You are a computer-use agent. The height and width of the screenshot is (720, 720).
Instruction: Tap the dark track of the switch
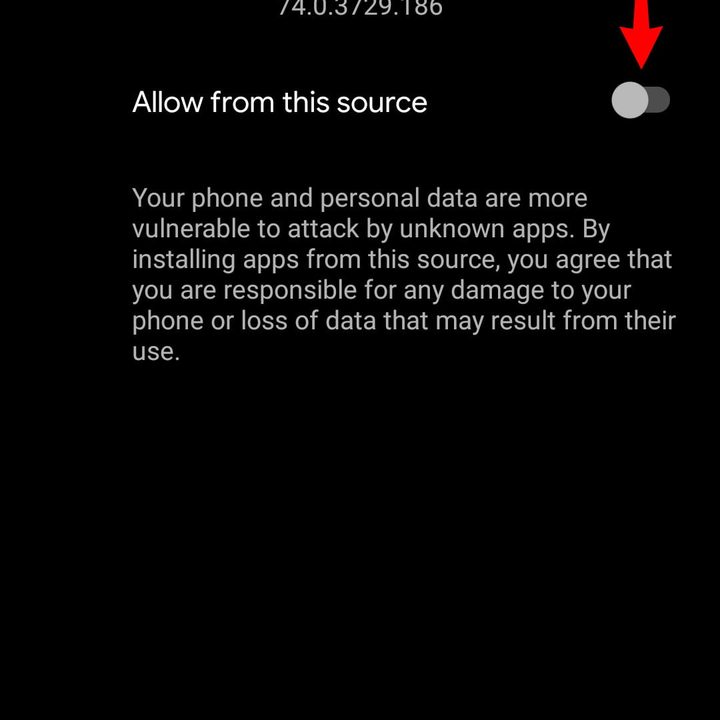[x=659, y=100]
